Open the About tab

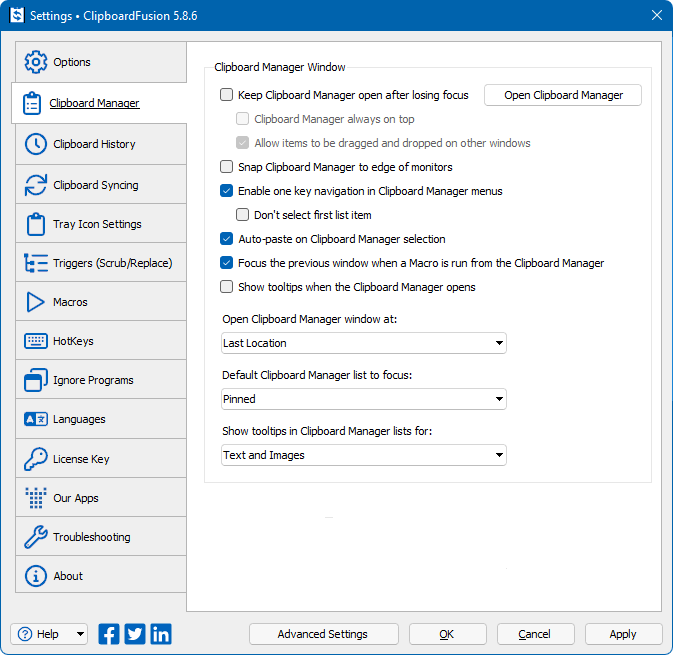101,576
